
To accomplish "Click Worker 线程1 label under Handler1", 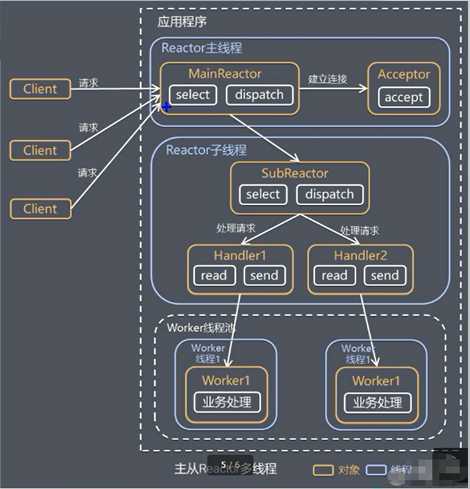I will [x=208, y=353].
